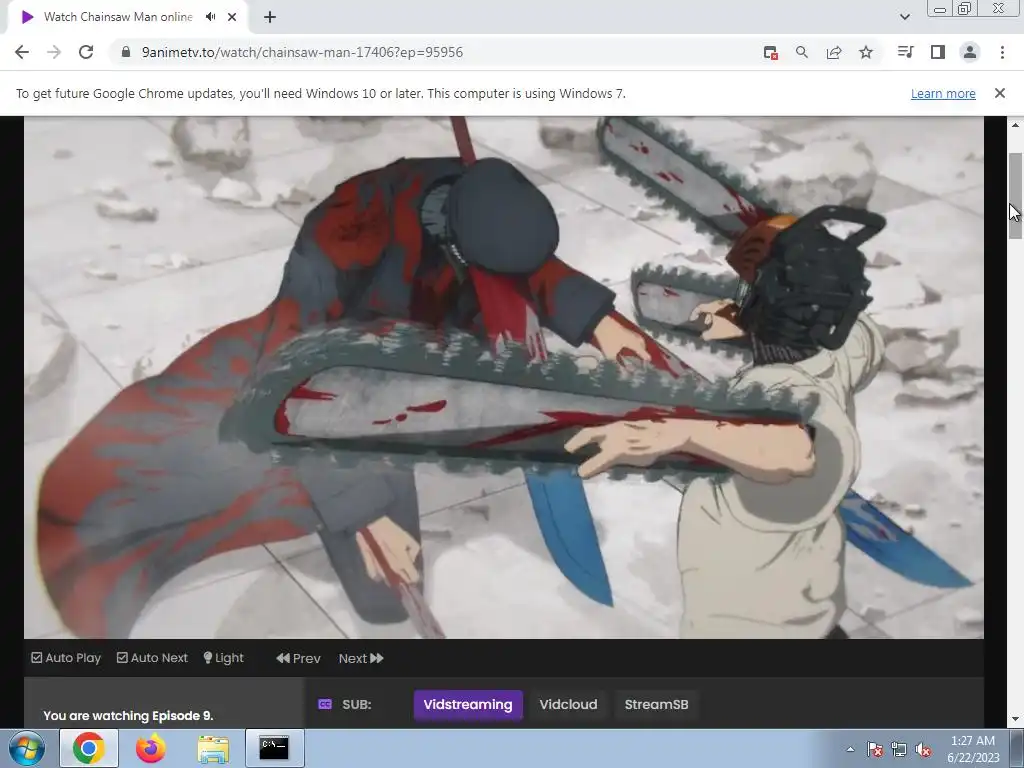Share this page icon
The height and width of the screenshot is (768, 1024).
coord(834,52)
